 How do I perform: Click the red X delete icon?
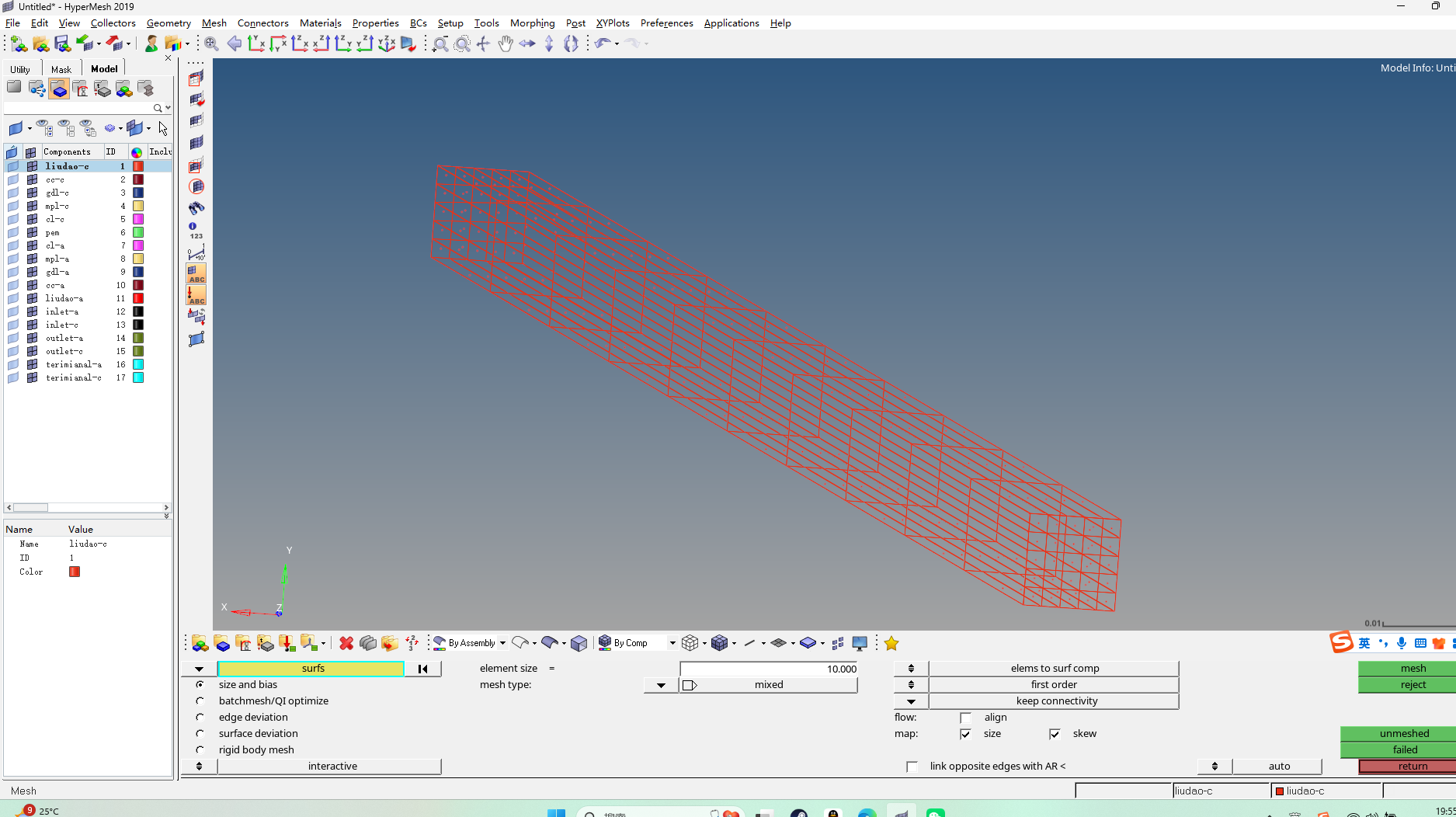pos(346,643)
